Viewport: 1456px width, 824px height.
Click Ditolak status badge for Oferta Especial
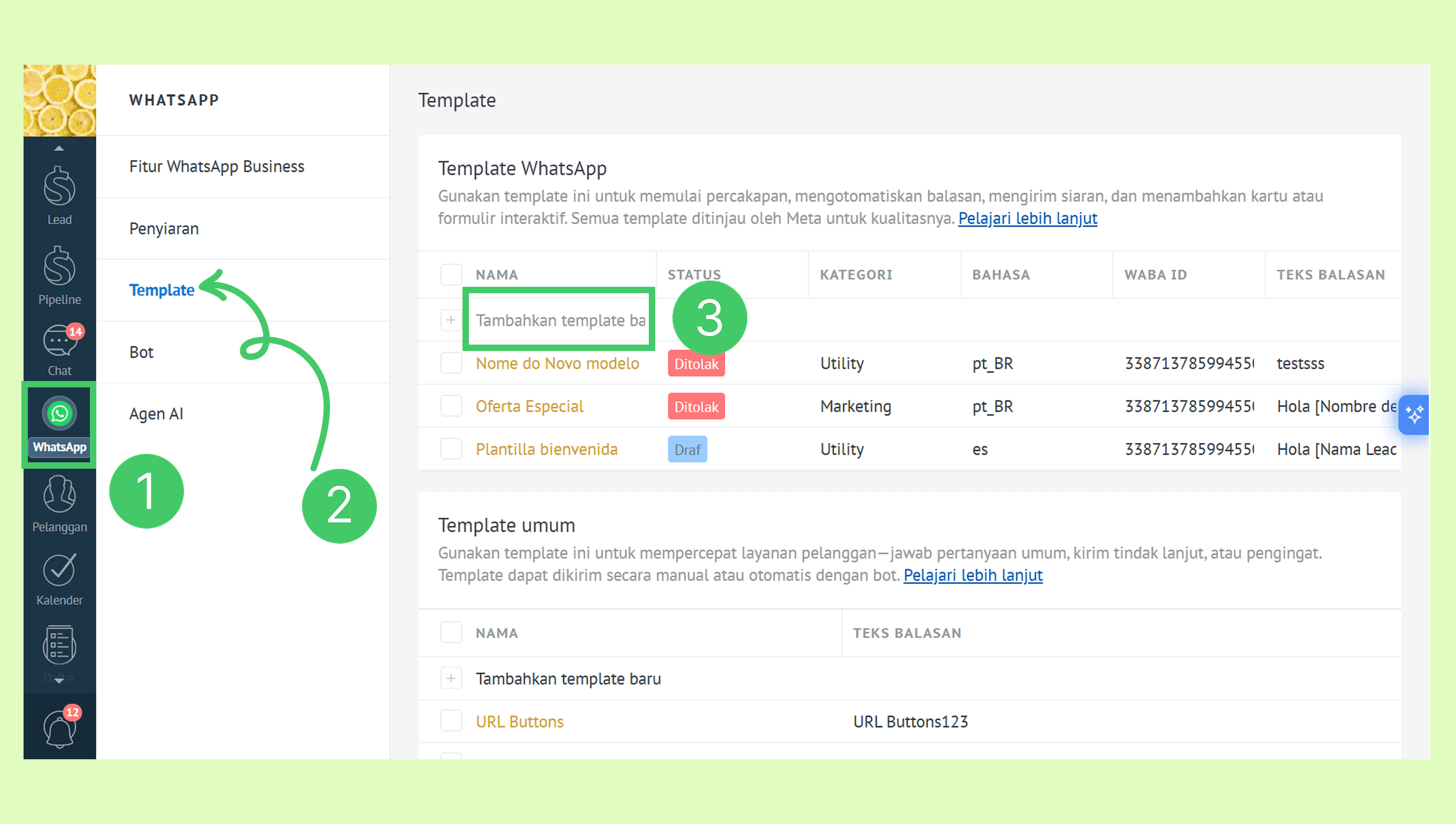tap(696, 406)
